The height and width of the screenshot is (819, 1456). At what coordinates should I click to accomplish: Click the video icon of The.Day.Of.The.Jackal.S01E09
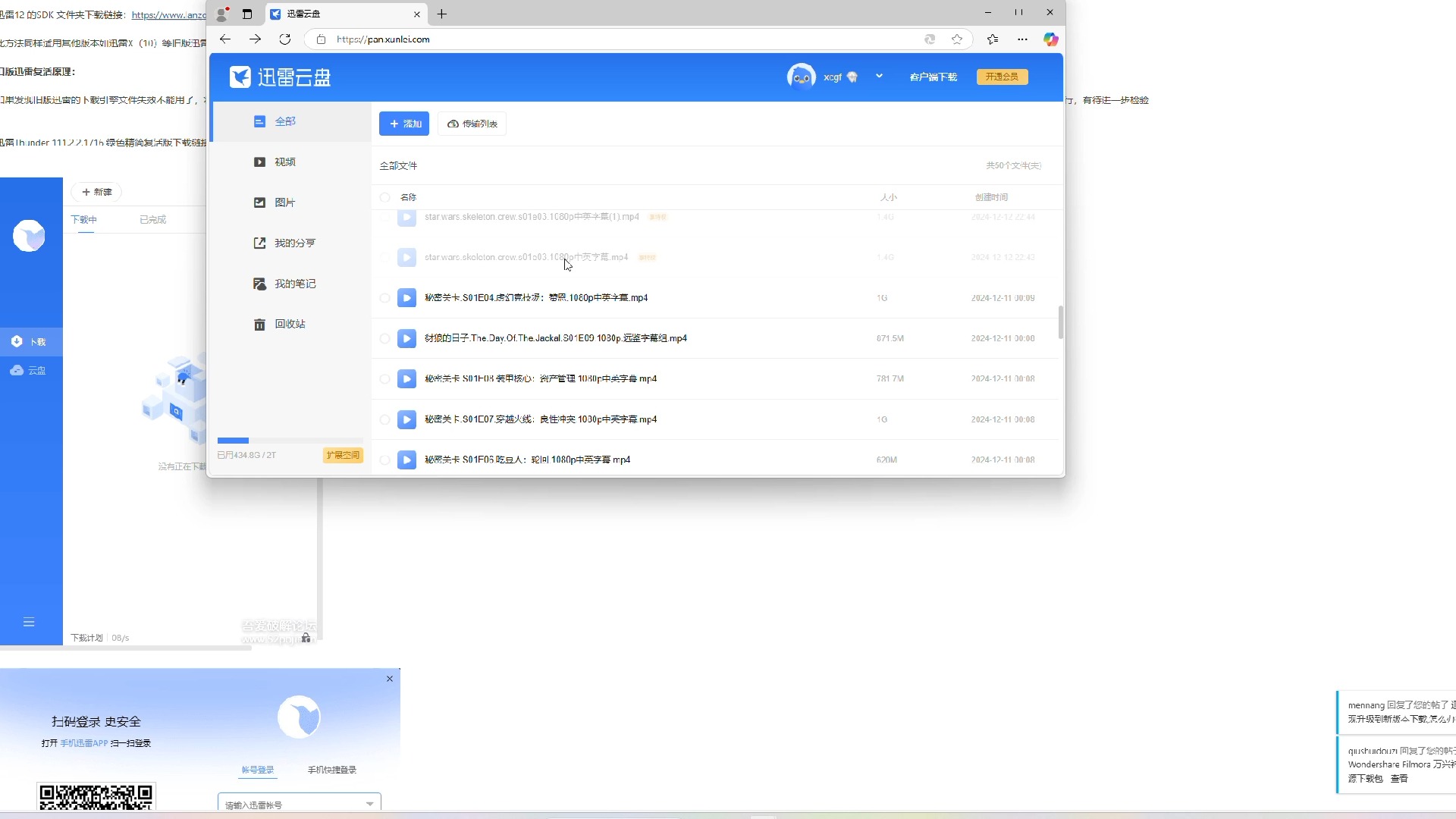click(406, 338)
